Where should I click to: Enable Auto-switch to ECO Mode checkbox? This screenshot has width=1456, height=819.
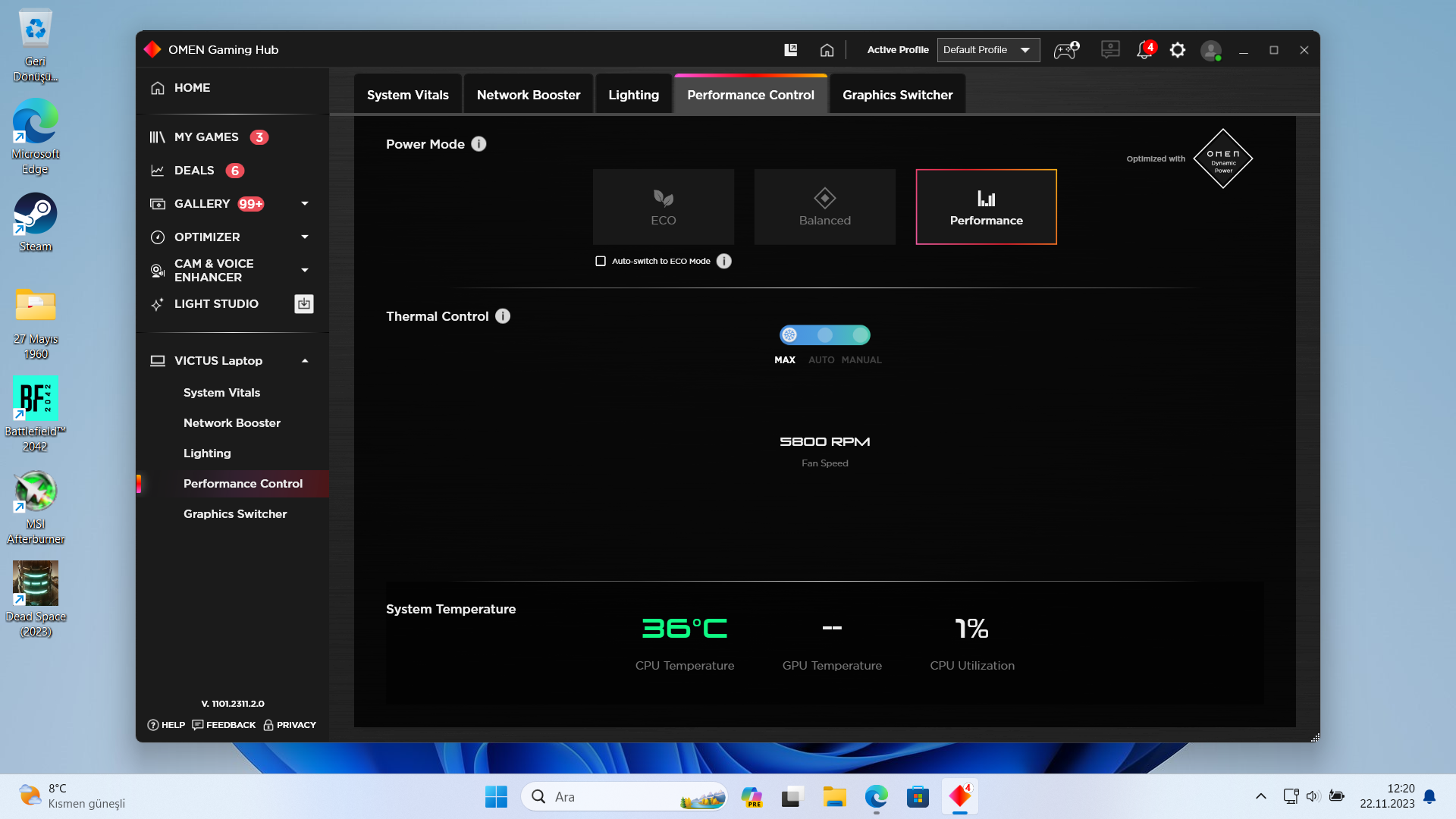click(x=601, y=261)
